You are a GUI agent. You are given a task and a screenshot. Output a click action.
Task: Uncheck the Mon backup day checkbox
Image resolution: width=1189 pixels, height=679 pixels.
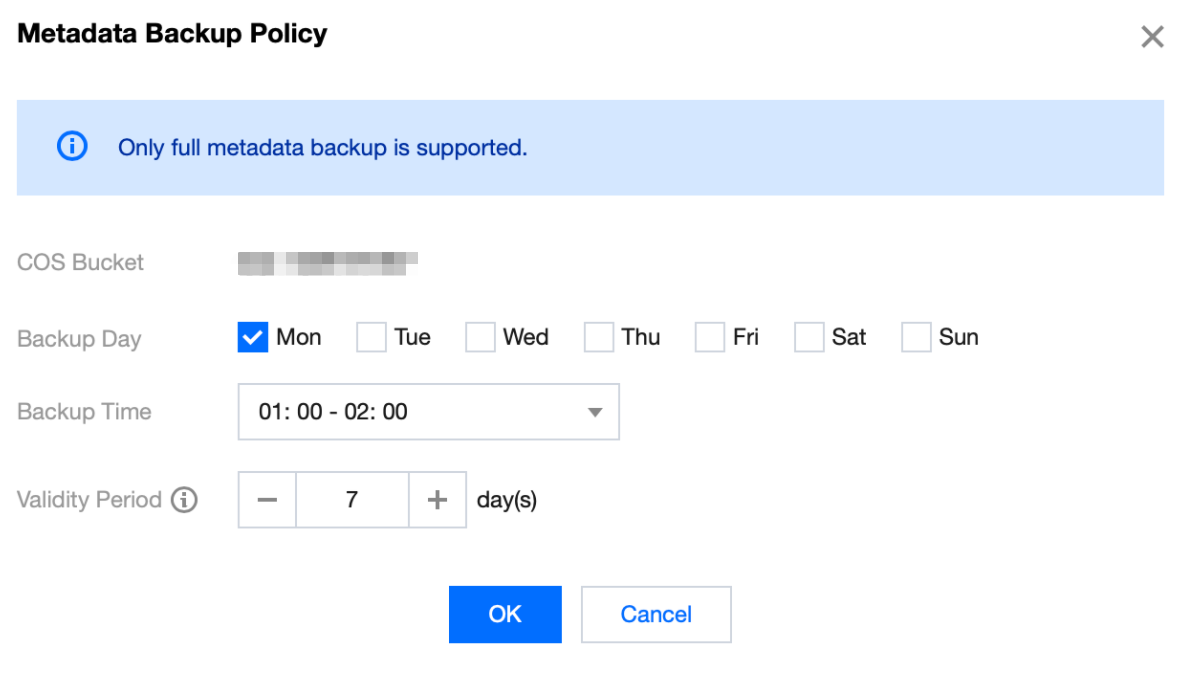[252, 338]
